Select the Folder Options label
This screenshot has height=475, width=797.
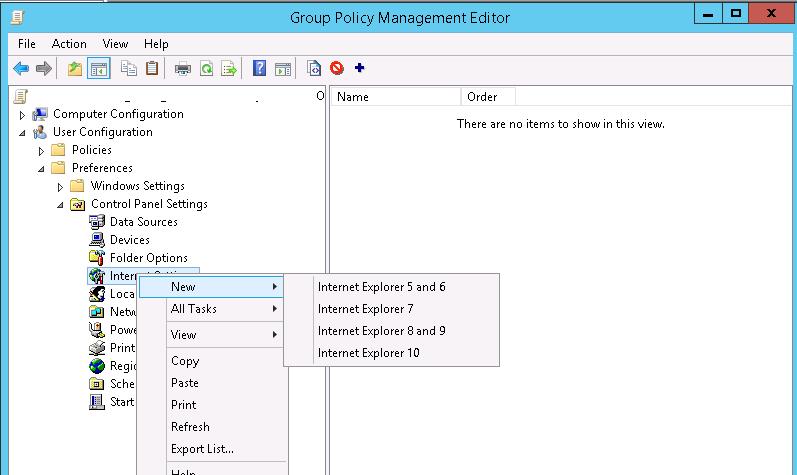(x=149, y=258)
